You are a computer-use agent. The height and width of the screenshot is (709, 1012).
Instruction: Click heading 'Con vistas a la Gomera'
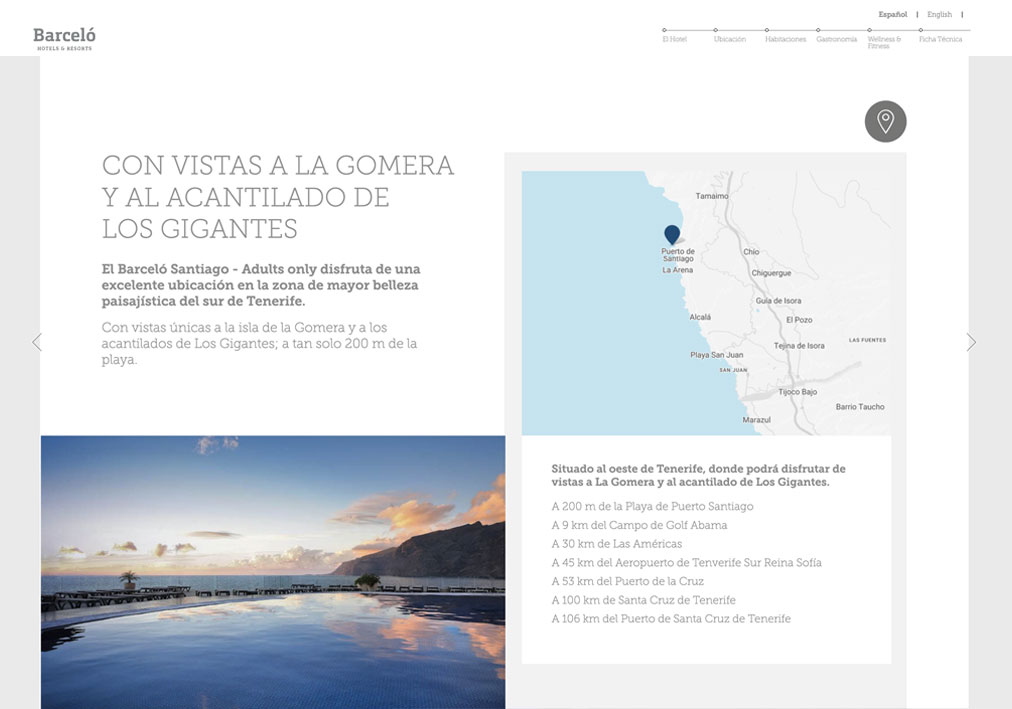point(278,197)
